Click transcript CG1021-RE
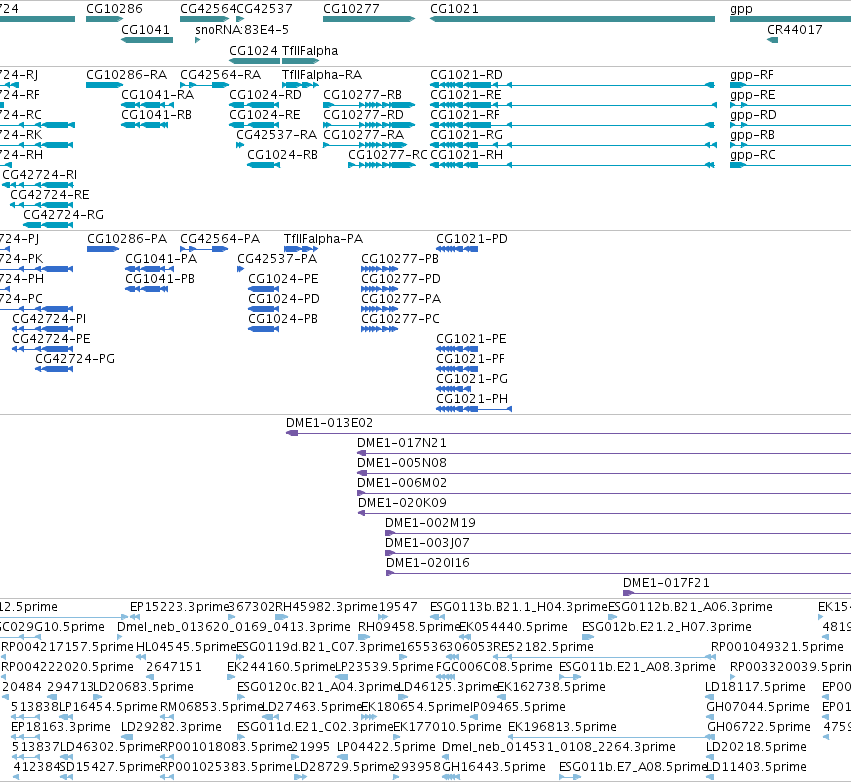This screenshot has width=851, height=782. click(466, 95)
